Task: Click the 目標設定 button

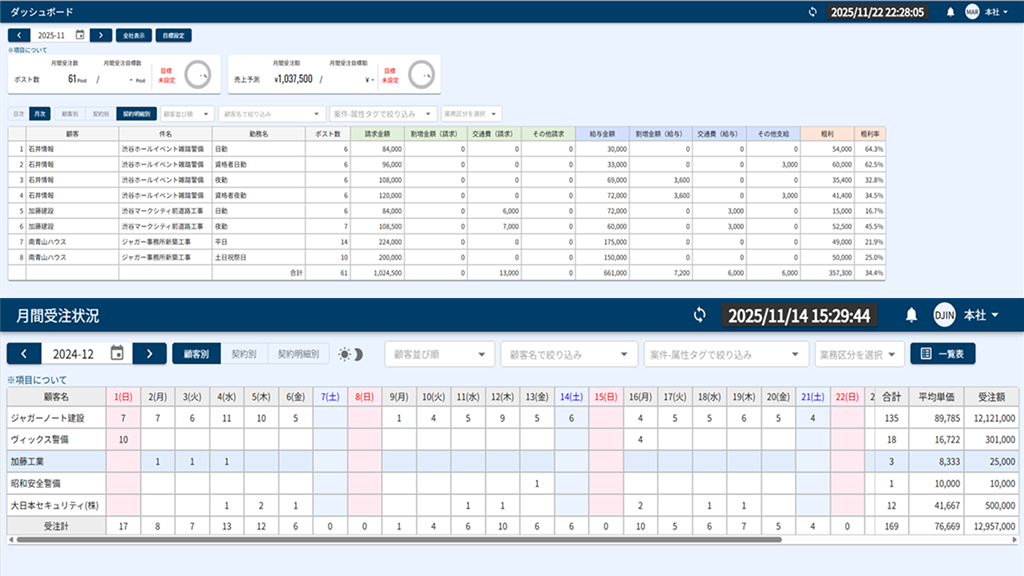Action: pos(173,35)
